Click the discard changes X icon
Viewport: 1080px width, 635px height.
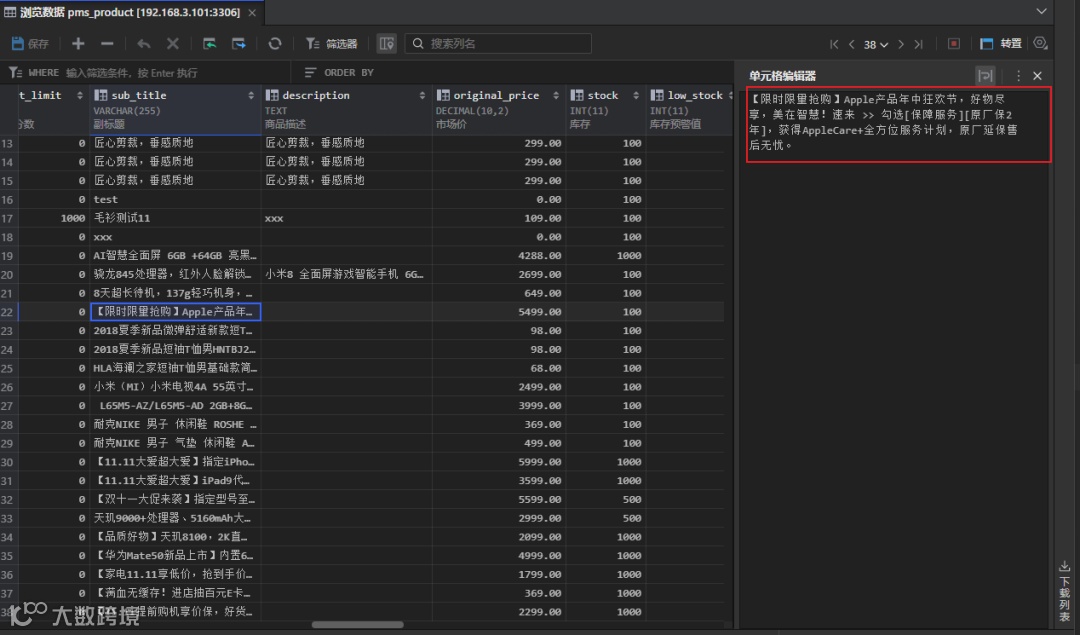pyautogui.click(x=172, y=43)
